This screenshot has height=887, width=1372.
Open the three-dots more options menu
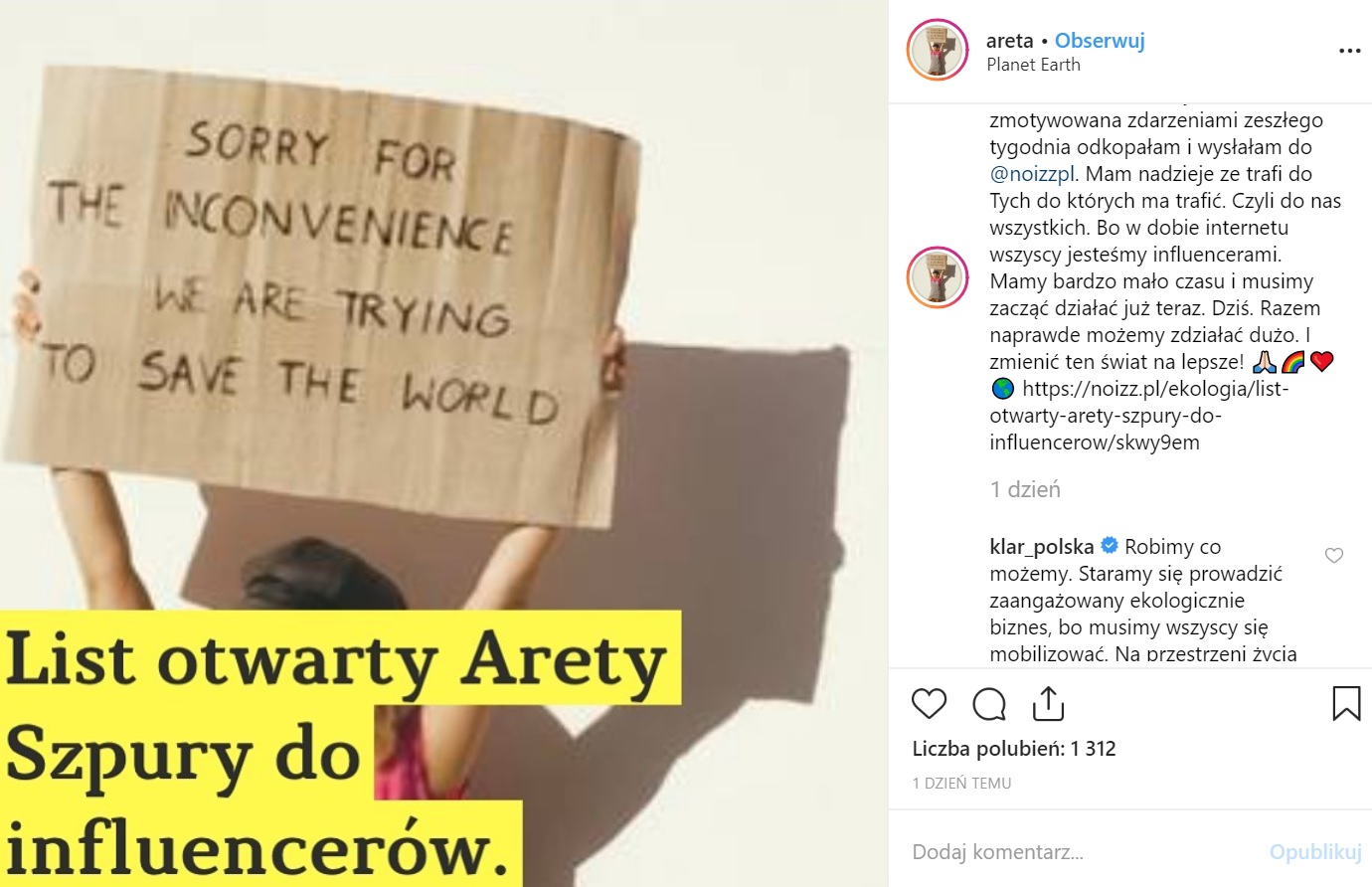pyautogui.click(x=1349, y=51)
